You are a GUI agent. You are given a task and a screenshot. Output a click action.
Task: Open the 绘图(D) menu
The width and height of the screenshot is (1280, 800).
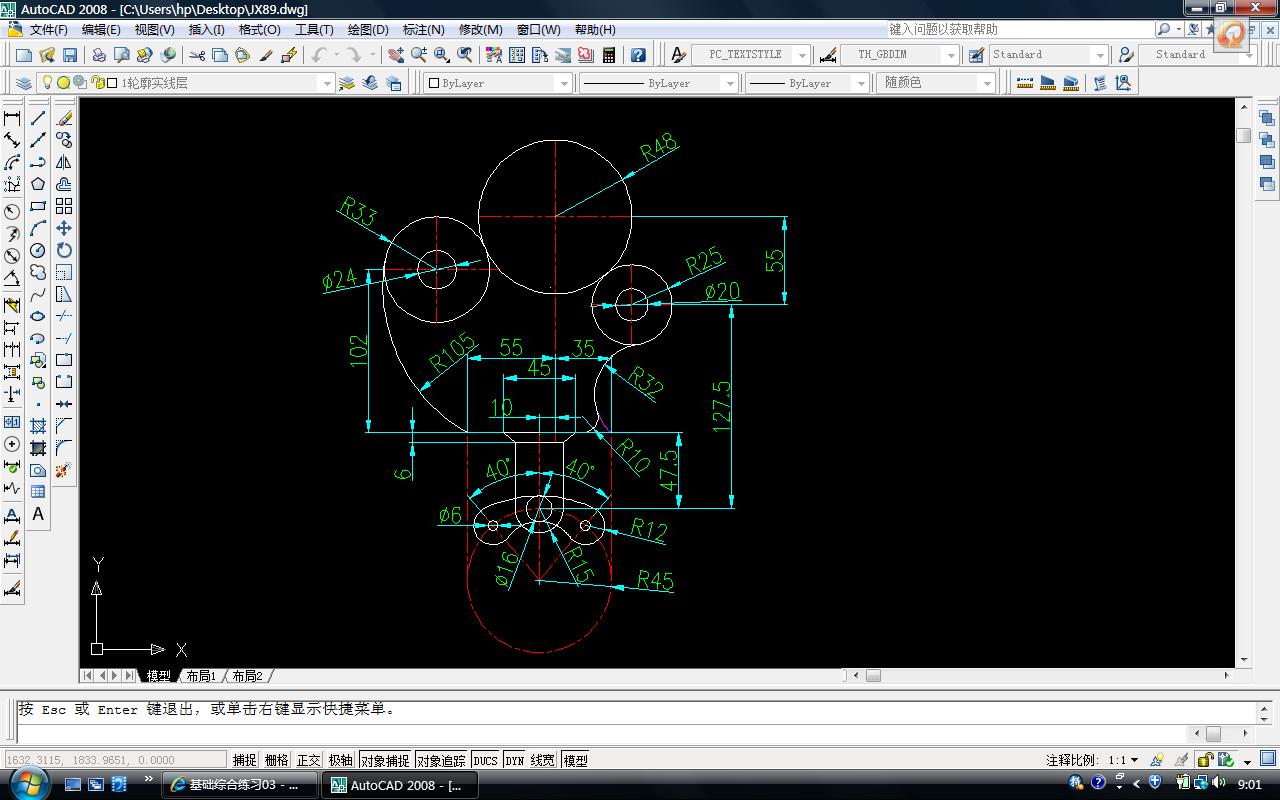pos(368,29)
